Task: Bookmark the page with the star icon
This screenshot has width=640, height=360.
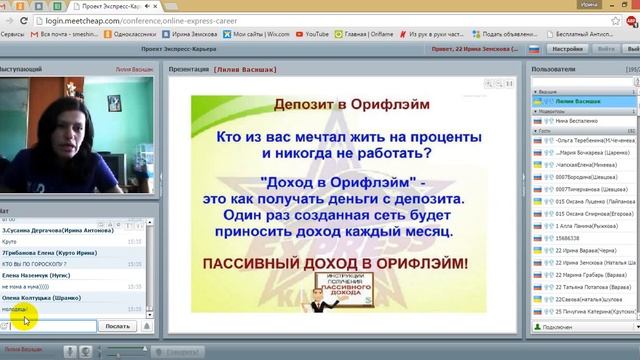Action: (616, 20)
